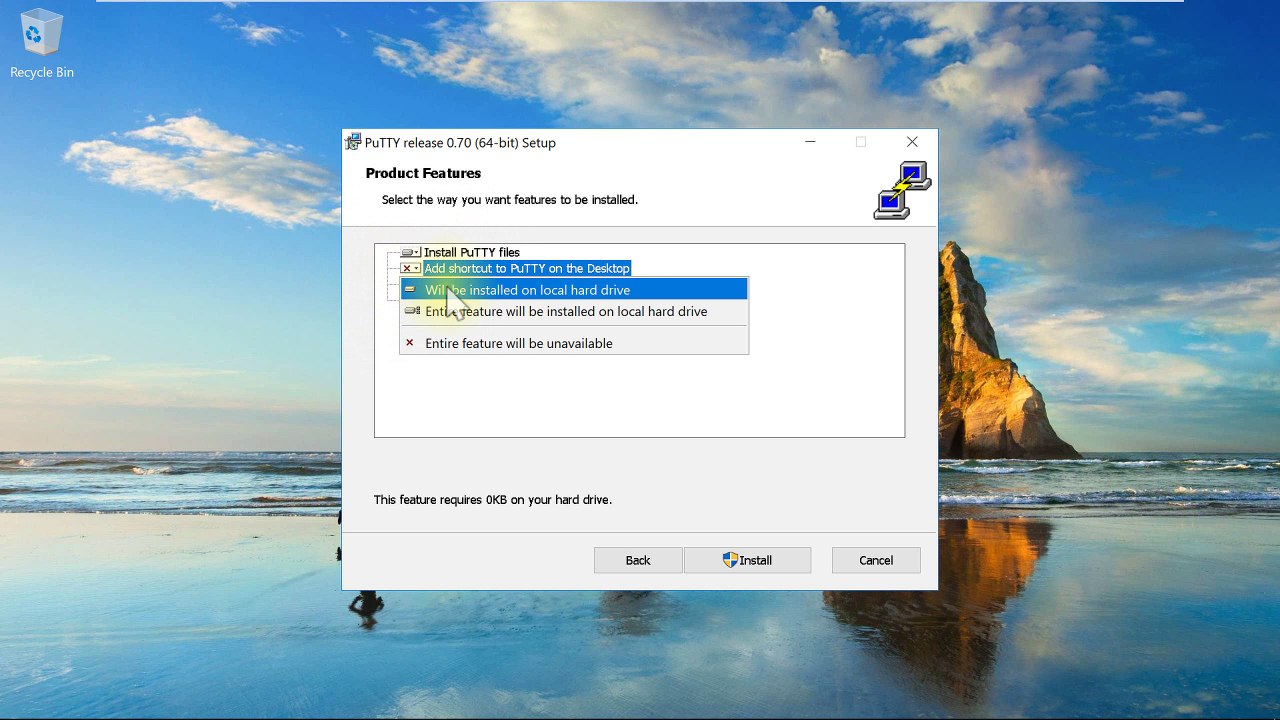
Task: Click the 'This feature requires 0KB' text
Action: pos(492,499)
